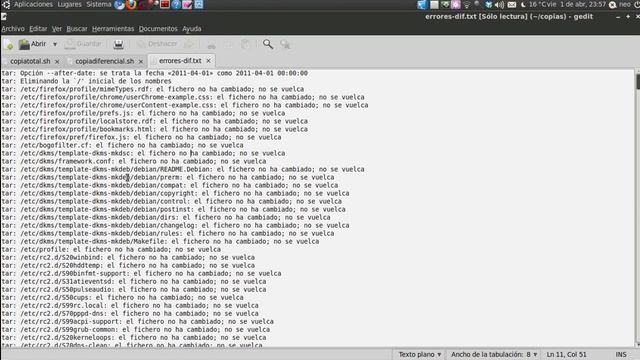Click the Dropbox tray icon beside volume
Screen dimensions: 640x360
coord(489,5)
